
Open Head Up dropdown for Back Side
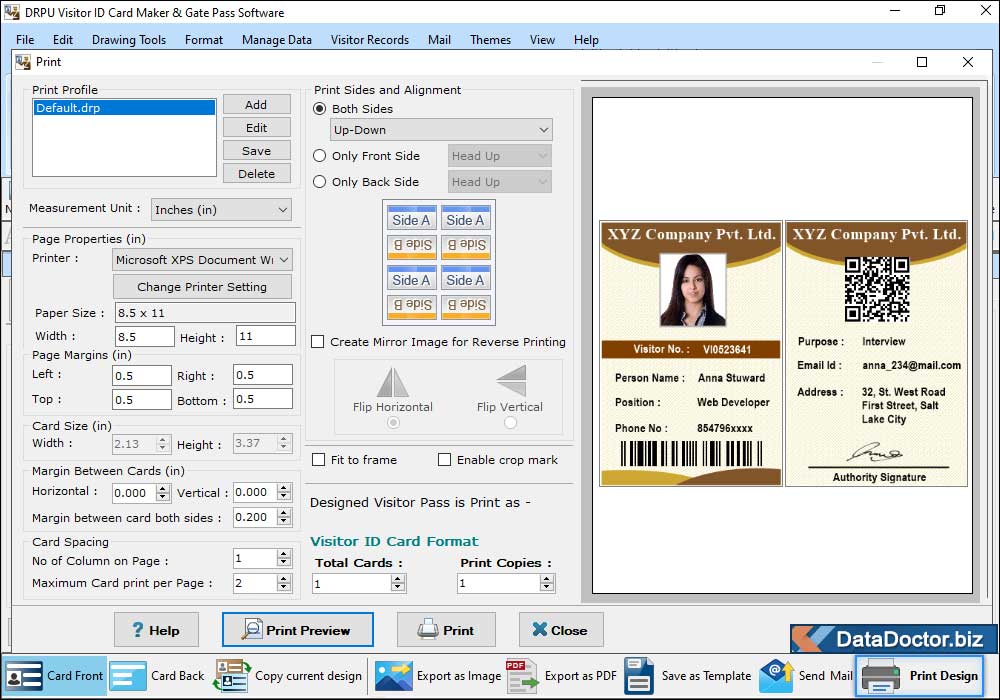click(x=499, y=182)
